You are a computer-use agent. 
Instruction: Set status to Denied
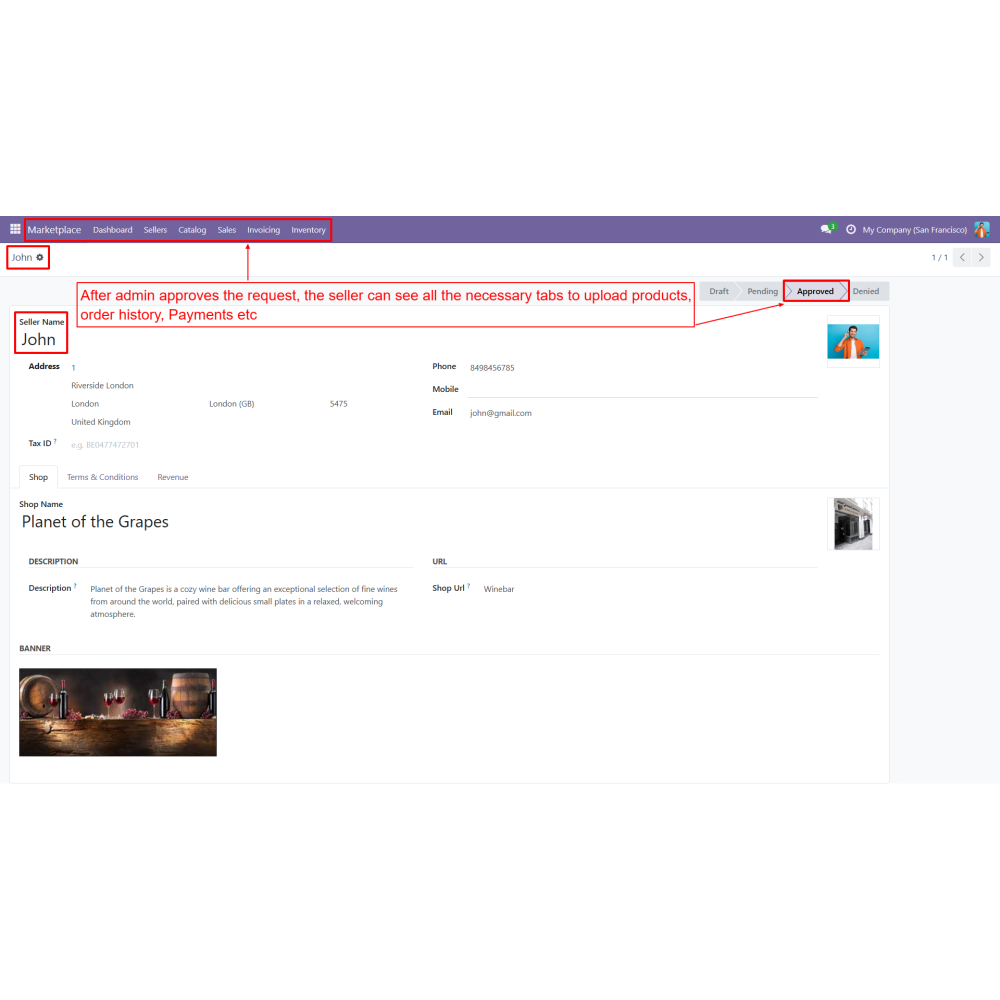[866, 291]
